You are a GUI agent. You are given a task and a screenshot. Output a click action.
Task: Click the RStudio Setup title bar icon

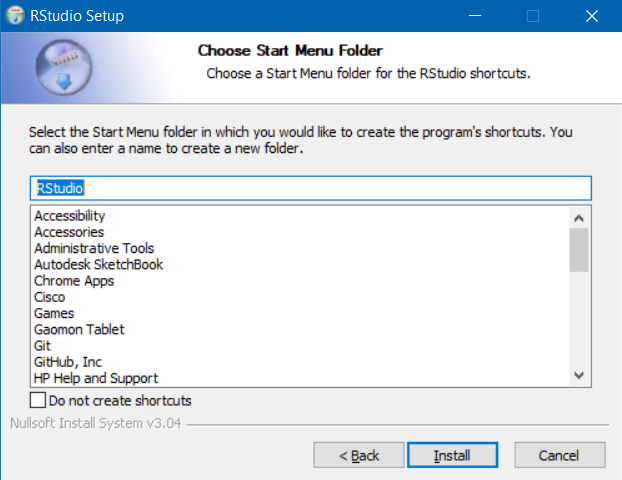15,15
